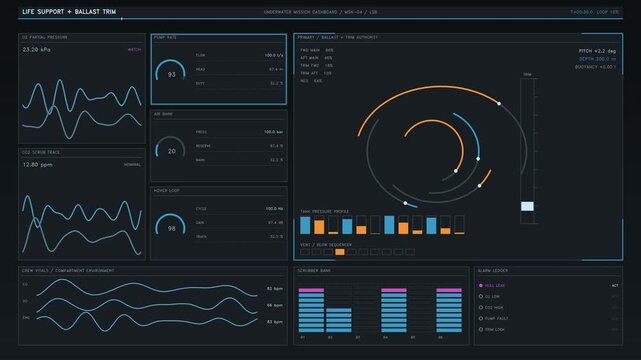
Task: Click the DUTY 32.2 % row
Action: (x=239, y=83)
